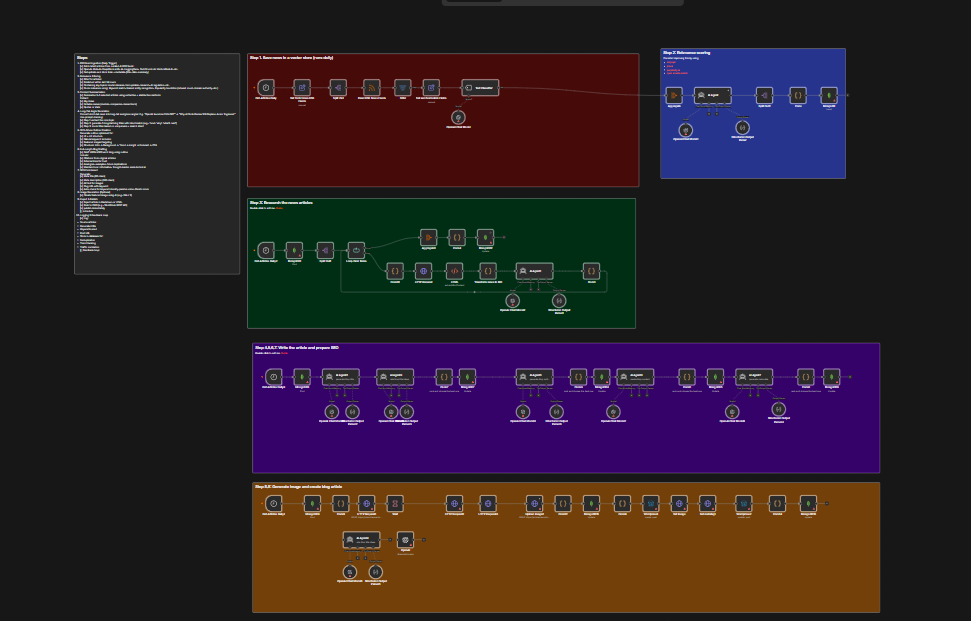The width and height of the screenshot is (971, 621).
Task: Click the Aggregate node in green section
Action: coord(429,237)
